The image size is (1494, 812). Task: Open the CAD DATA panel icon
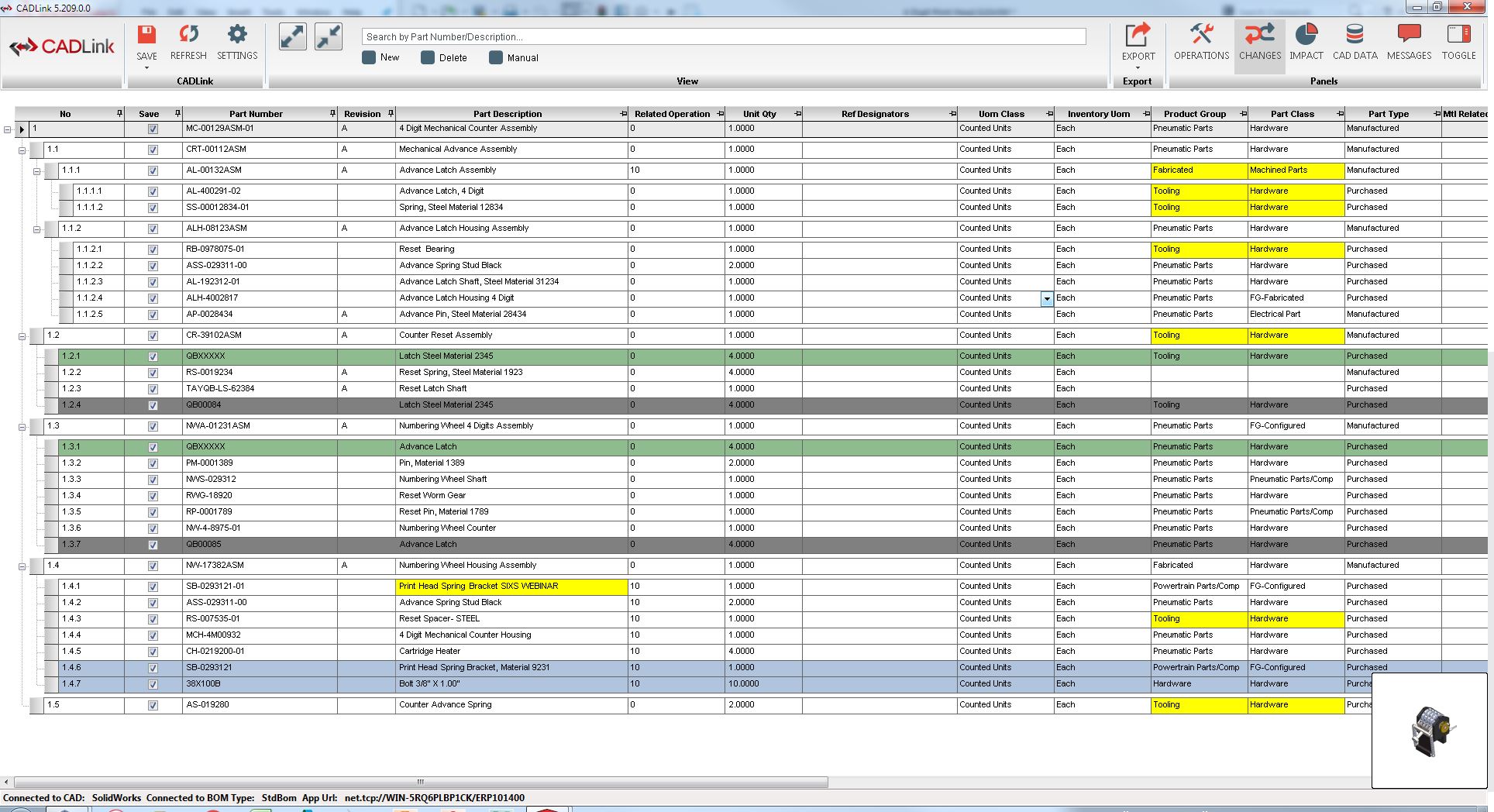(x=1355, y=35)
